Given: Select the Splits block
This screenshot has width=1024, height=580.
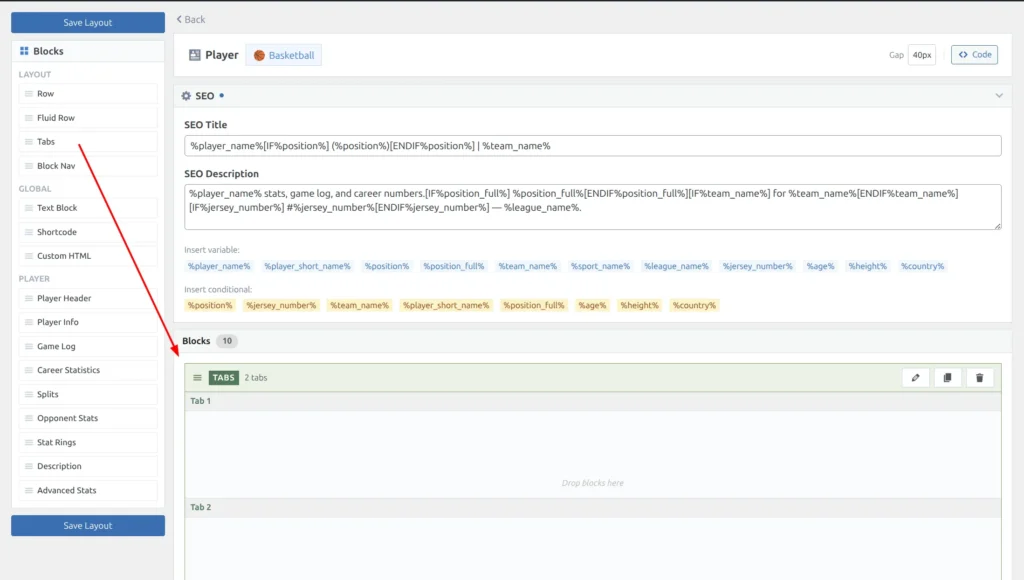Looking at the screenshot, I should [x=88, y=394].
